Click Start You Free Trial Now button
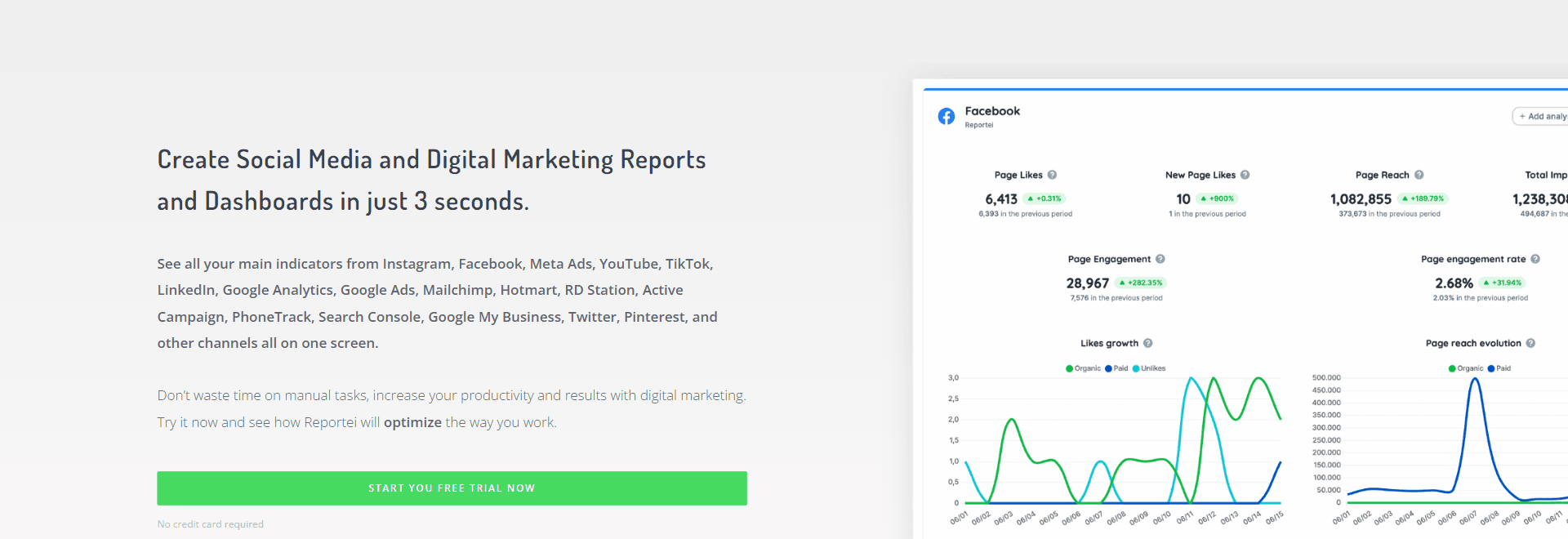1568x539 pixels. 452,488
